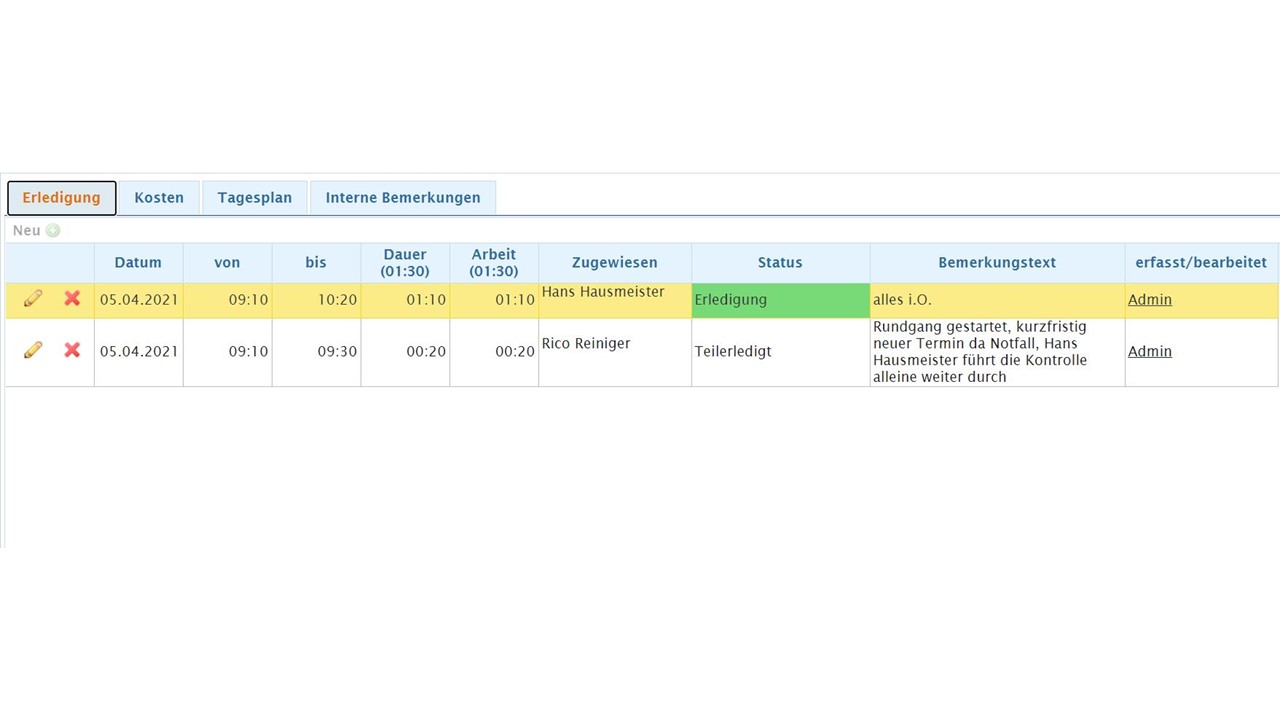This screenshot has height=720, width=1280.
Task: Click date 05.04.2021 in Hans Hausmeister row
Action: 139,299
